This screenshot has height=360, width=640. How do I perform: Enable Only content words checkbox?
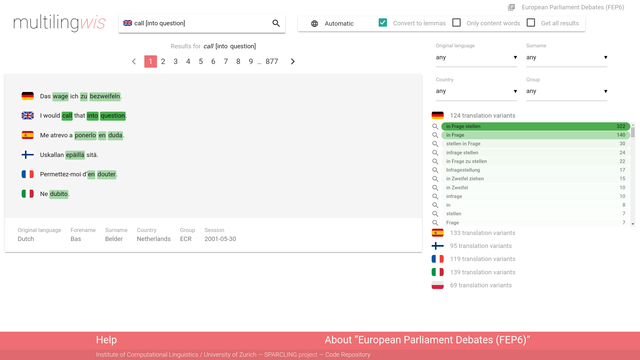(456, 23)
